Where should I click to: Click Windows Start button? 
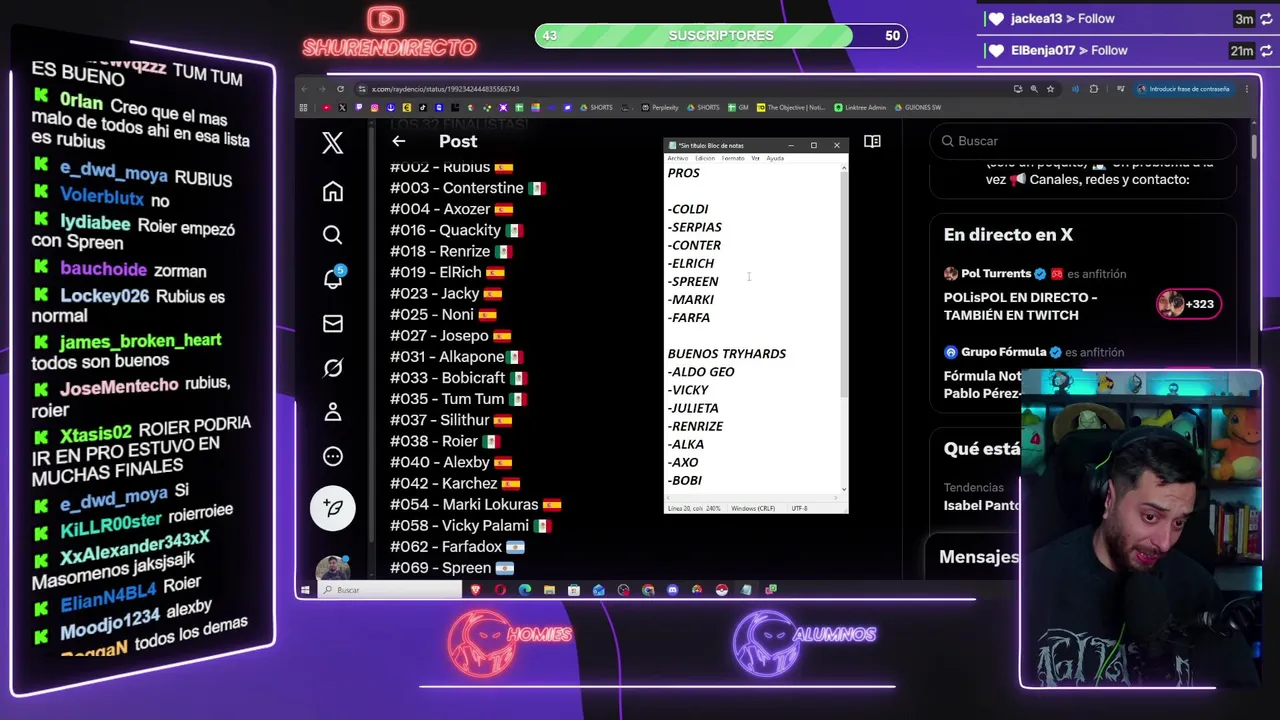[x=305, y=590]
